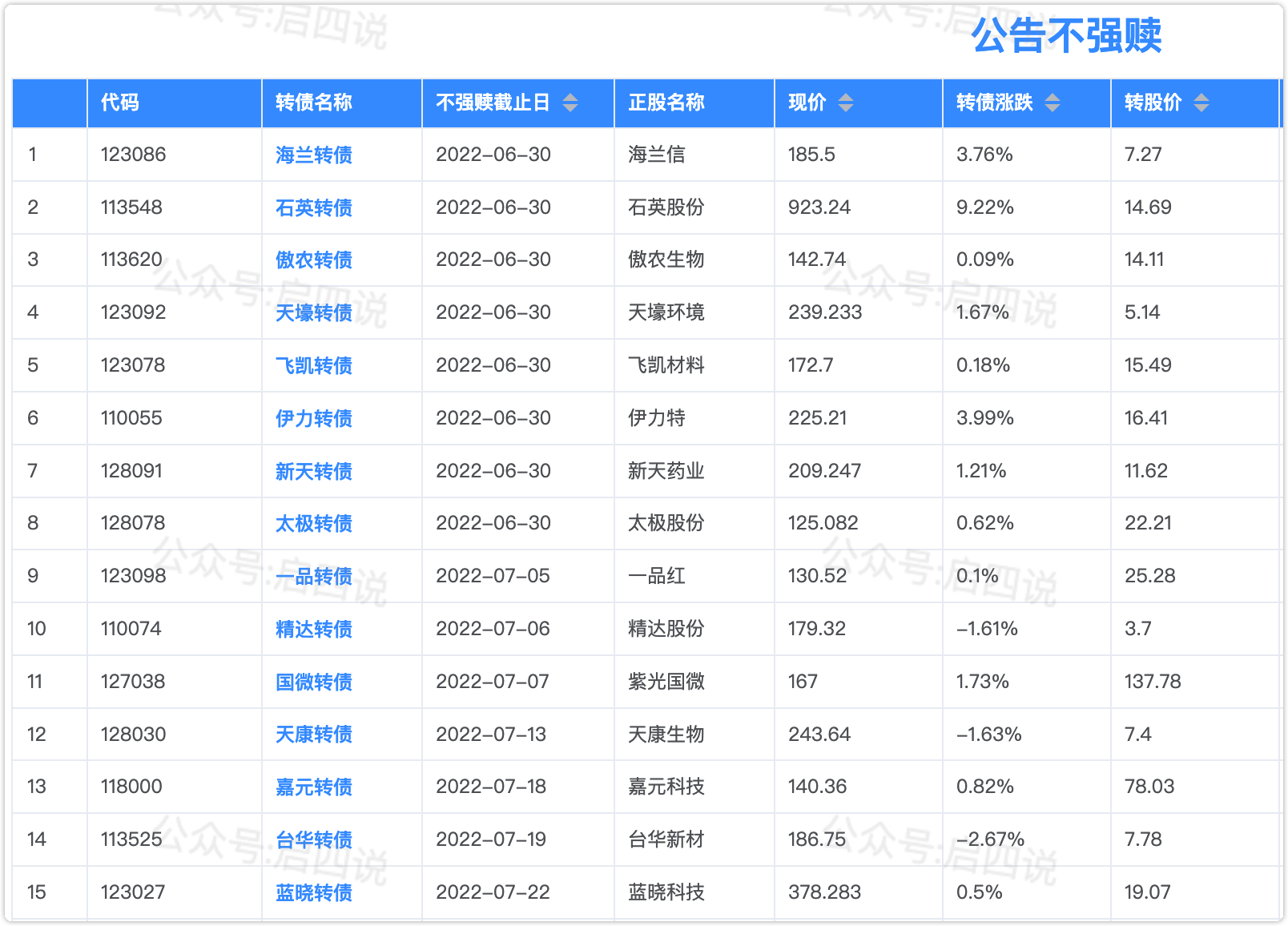Viewport: 1288px width, 926px height.
Task: Sort 转股价 ascending with the up arrow
Action: [1200, 98]
